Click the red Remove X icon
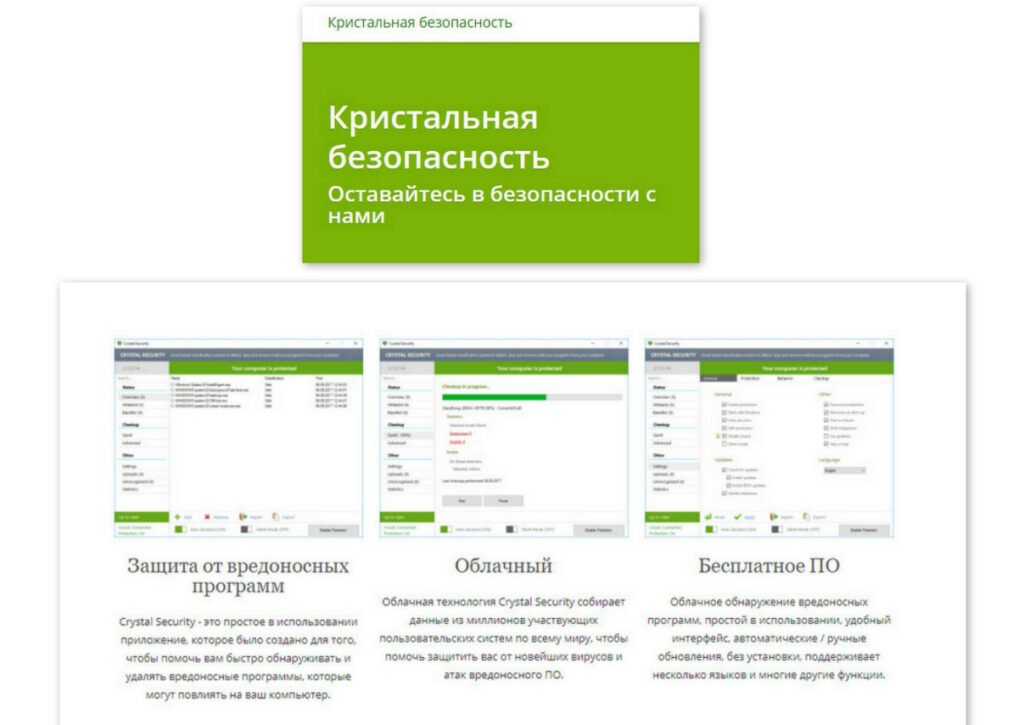 (x=207, y=517)
